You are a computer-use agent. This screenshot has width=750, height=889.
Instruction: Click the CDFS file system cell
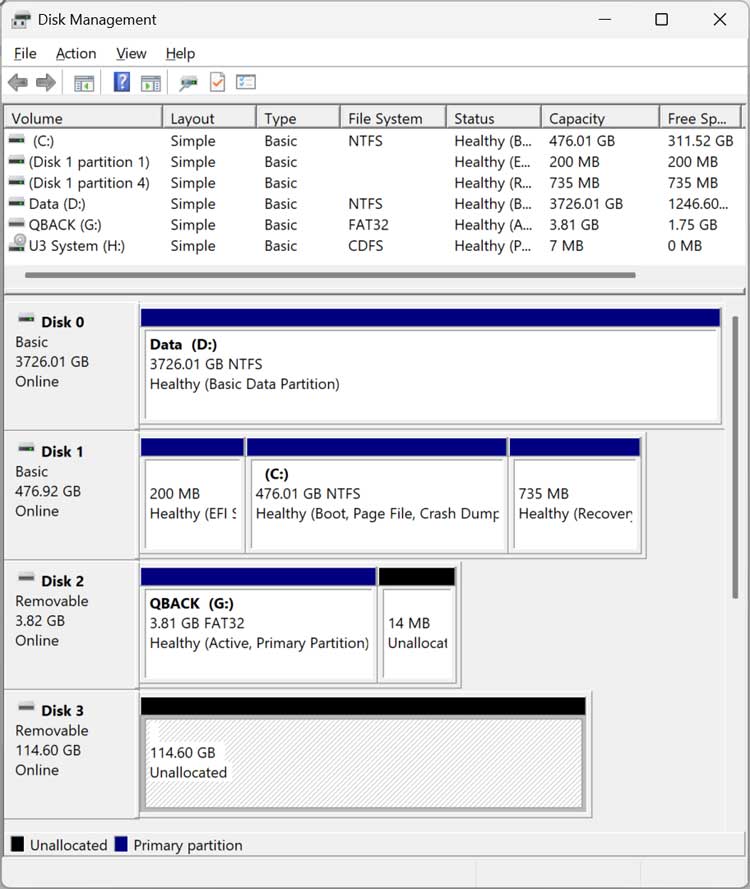[366, 245]
